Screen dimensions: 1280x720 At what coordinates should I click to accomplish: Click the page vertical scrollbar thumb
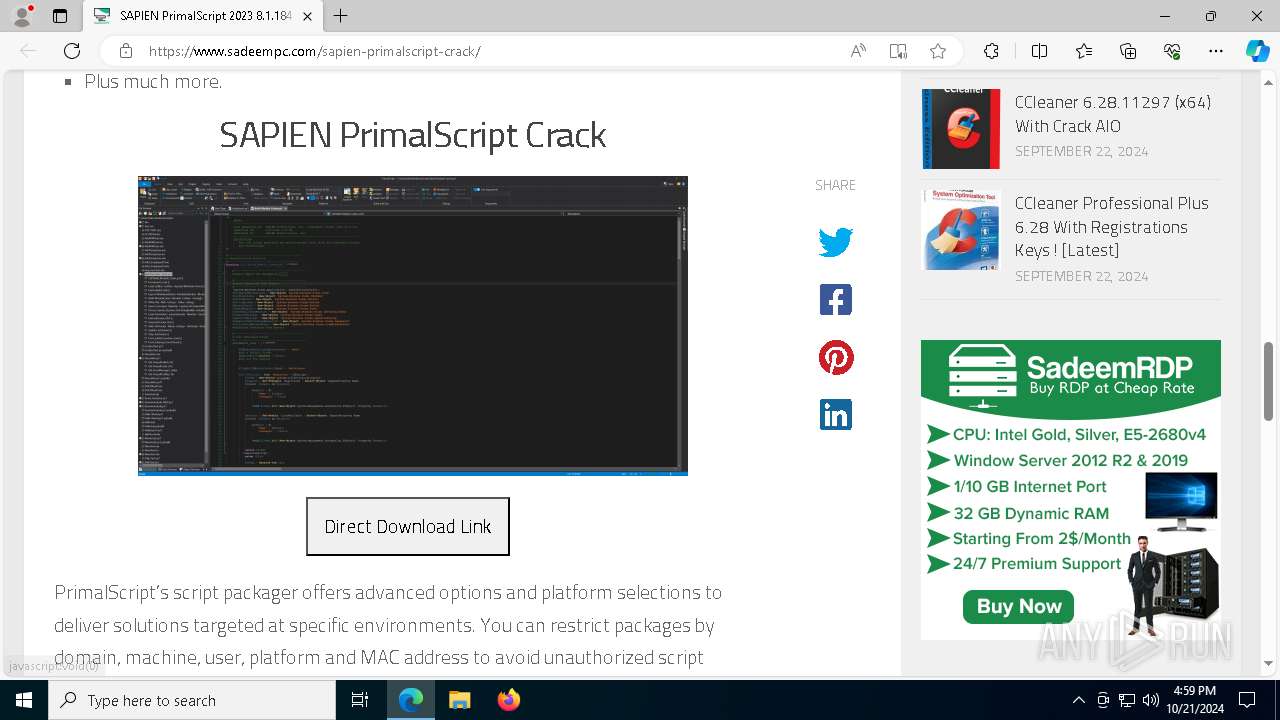coord(1269,380)
